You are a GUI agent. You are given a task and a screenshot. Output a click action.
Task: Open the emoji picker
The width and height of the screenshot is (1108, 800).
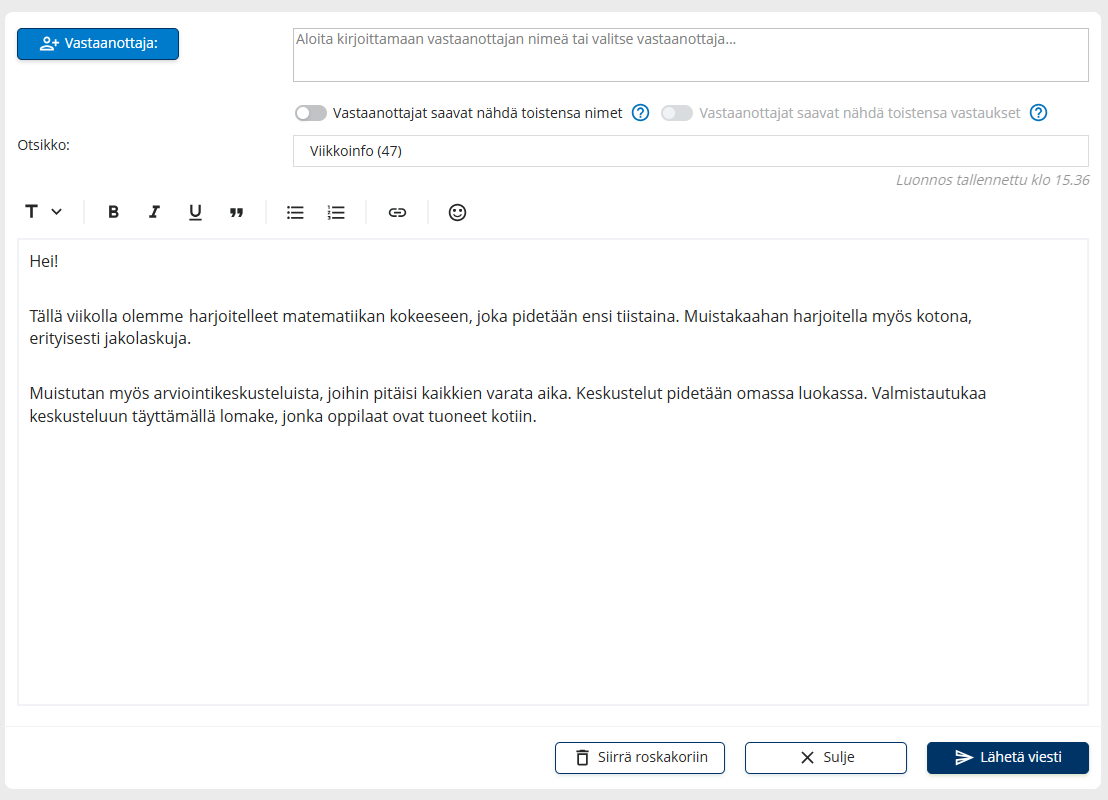[457, 212]
